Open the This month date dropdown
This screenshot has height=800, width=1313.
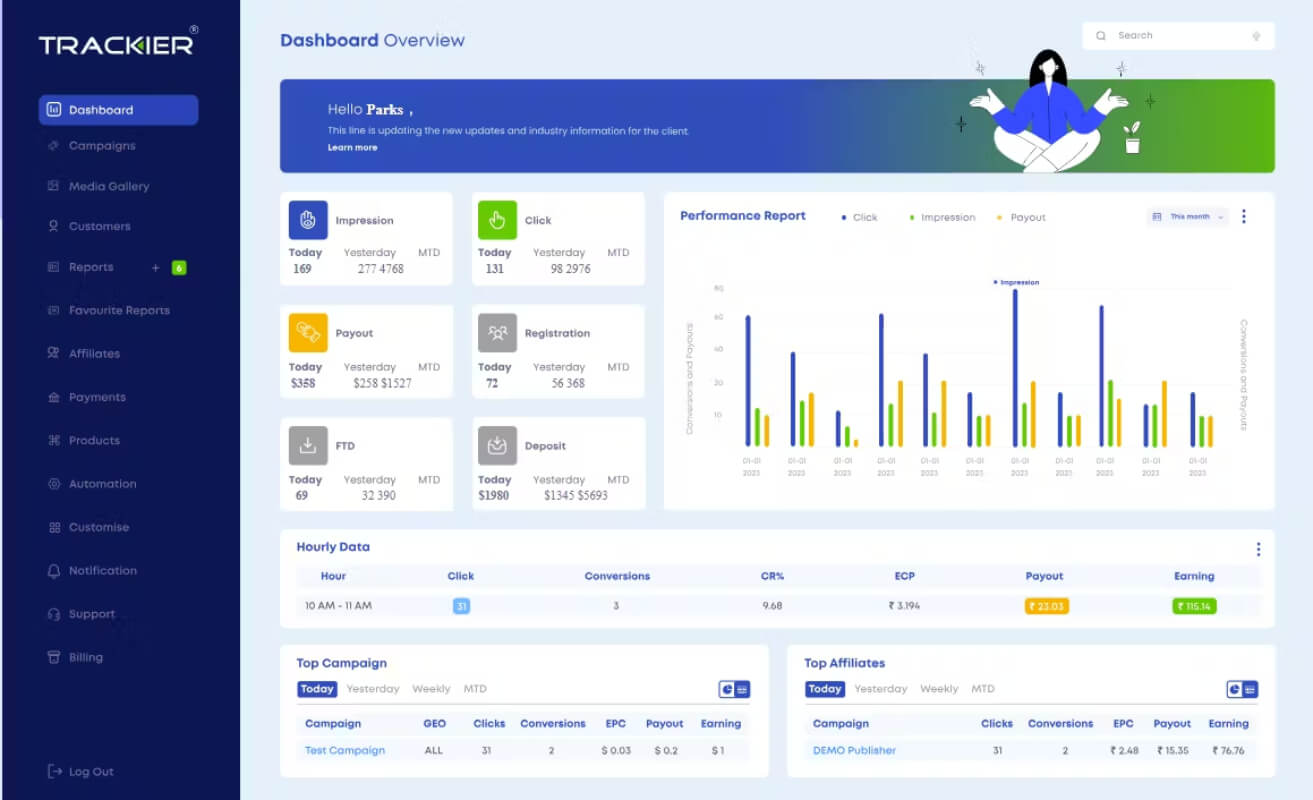1188,216
